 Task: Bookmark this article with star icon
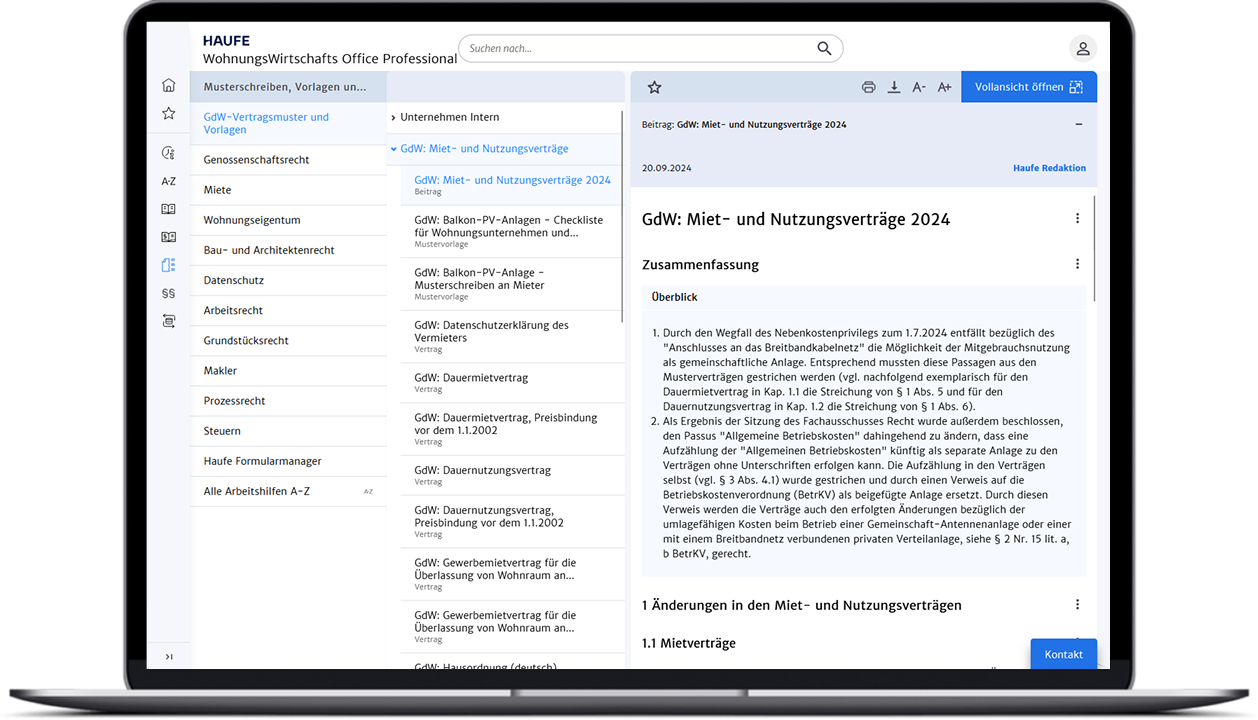654,87
